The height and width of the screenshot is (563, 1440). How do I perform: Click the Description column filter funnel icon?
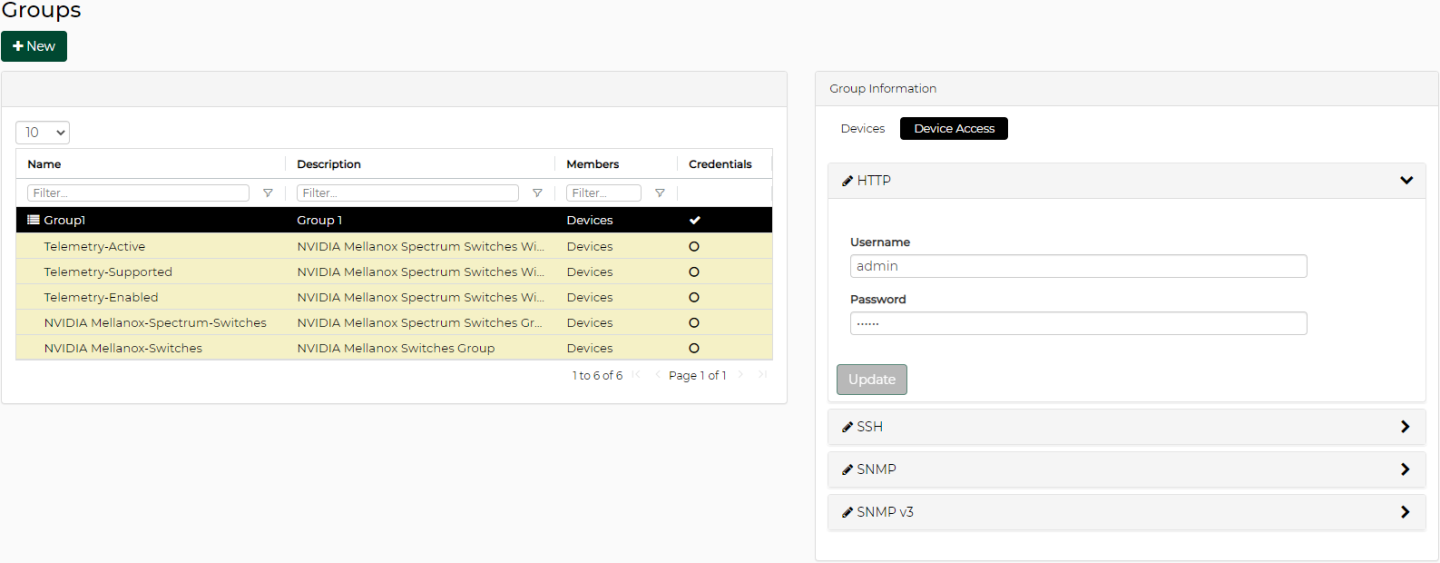pos(537,193)
